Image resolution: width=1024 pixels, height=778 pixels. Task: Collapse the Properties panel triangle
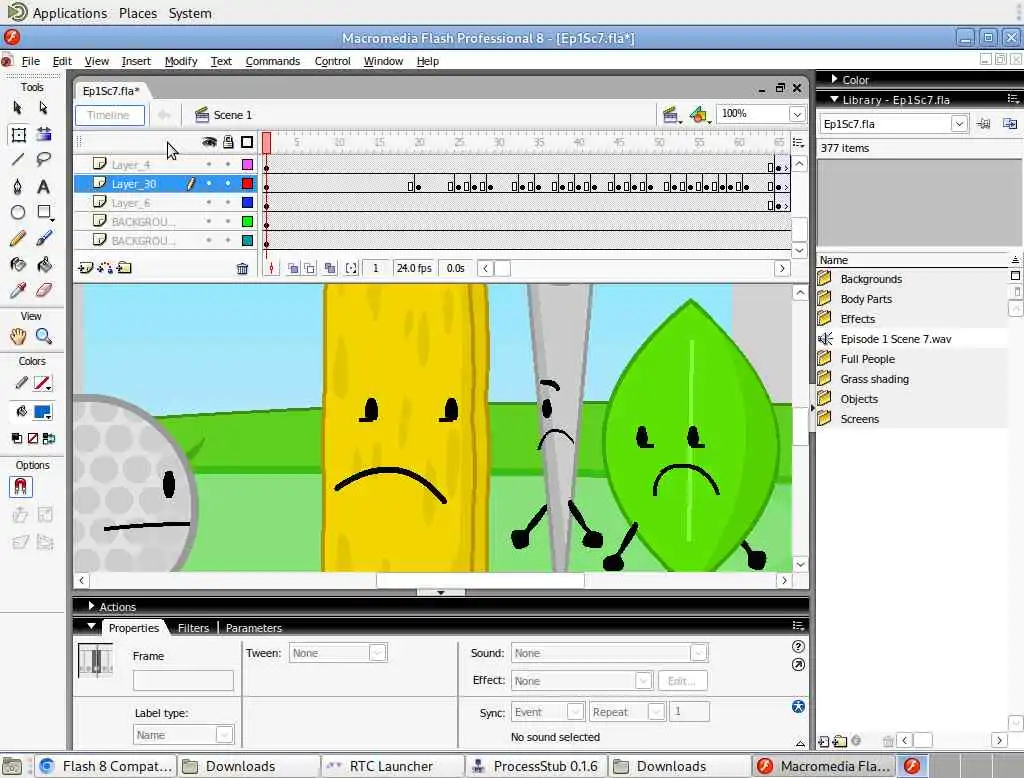[91, 626]
